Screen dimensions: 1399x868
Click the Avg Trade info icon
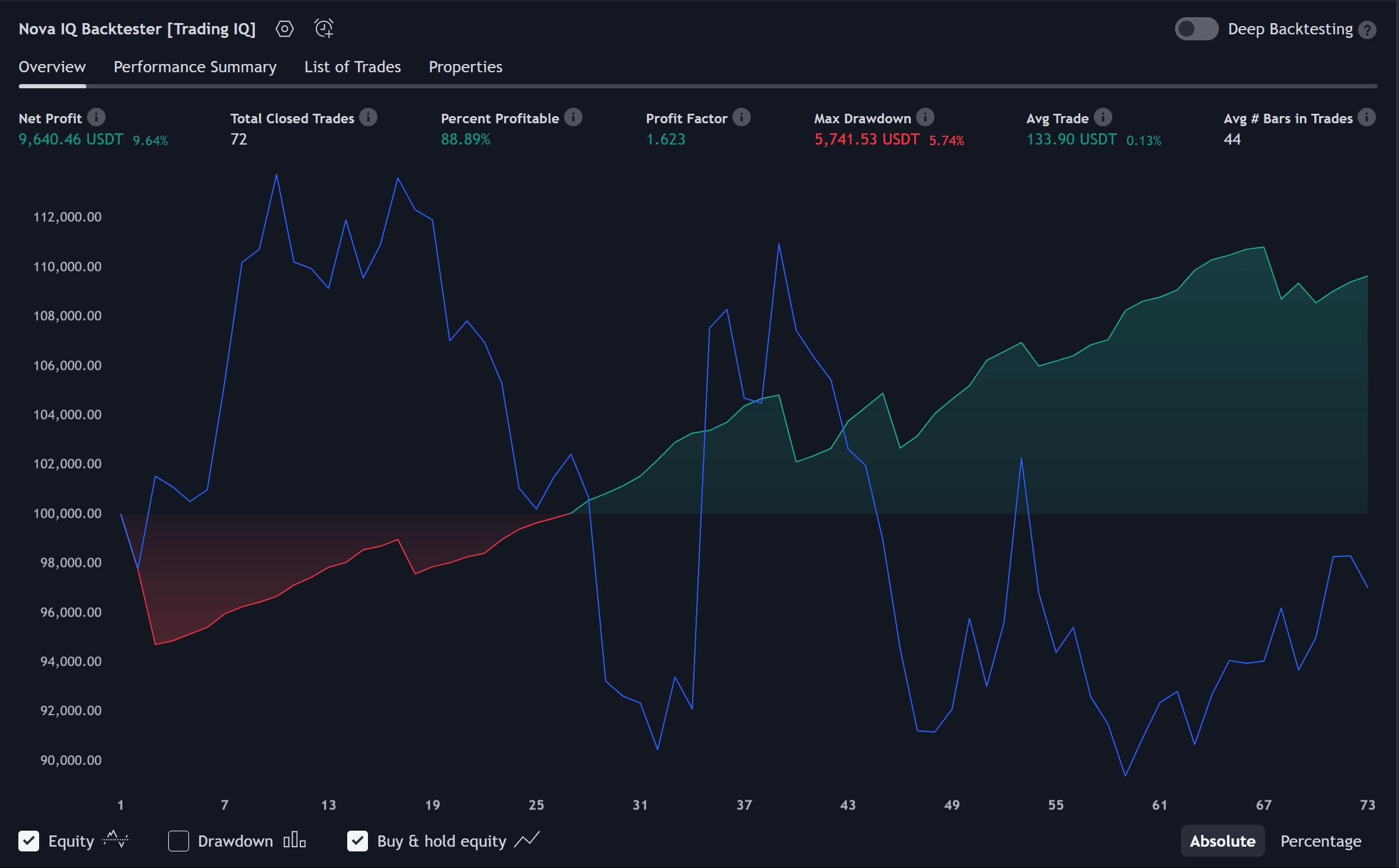coord(1103,117)
